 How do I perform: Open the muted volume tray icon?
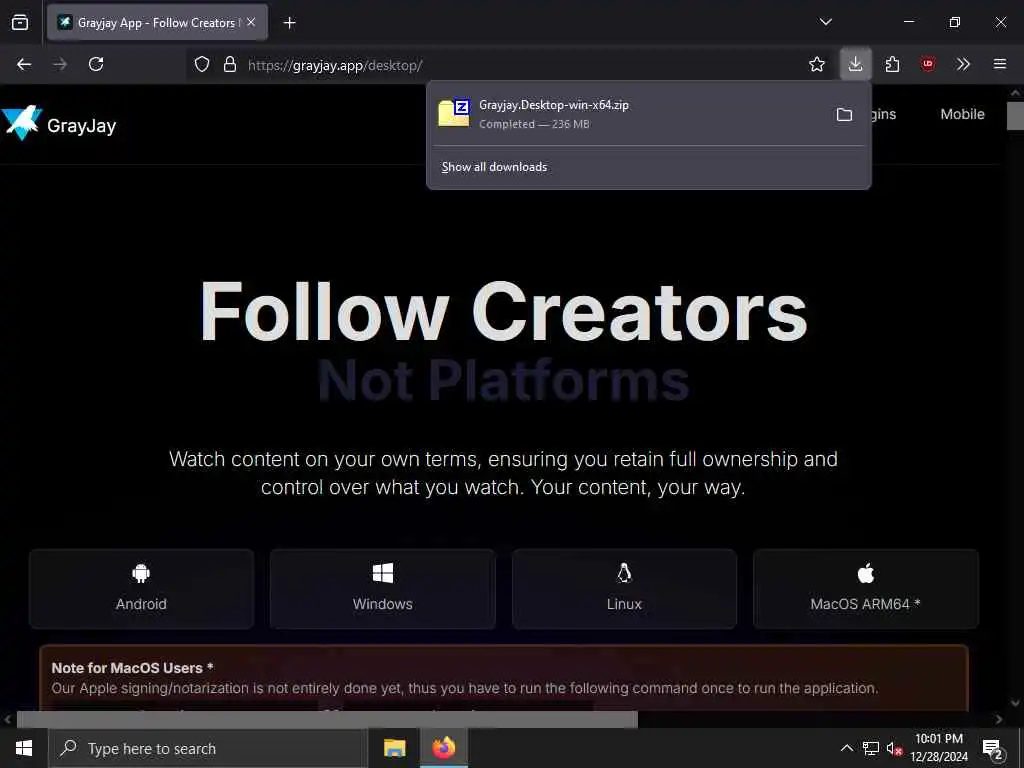click(x=894, y=748)
